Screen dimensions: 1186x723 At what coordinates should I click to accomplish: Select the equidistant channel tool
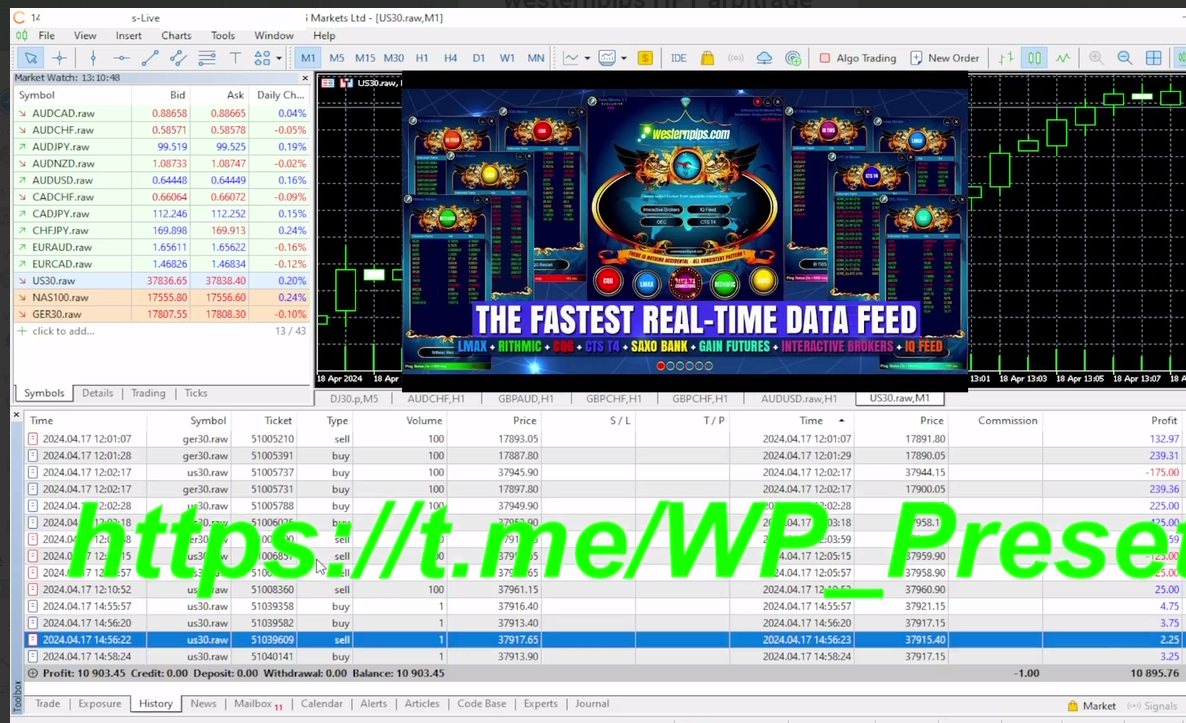[x=178, y=58]
